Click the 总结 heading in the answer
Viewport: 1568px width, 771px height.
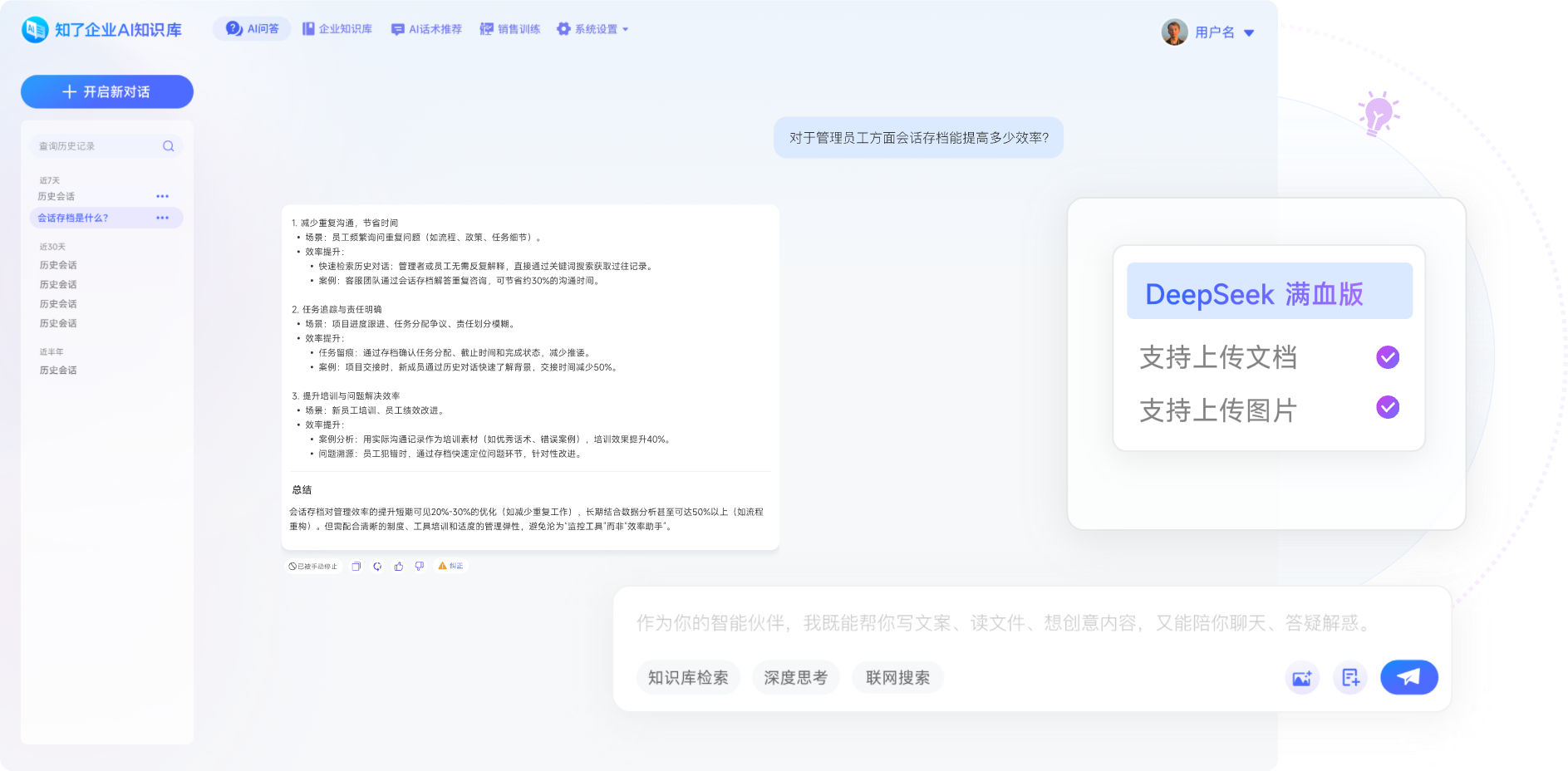302,490
